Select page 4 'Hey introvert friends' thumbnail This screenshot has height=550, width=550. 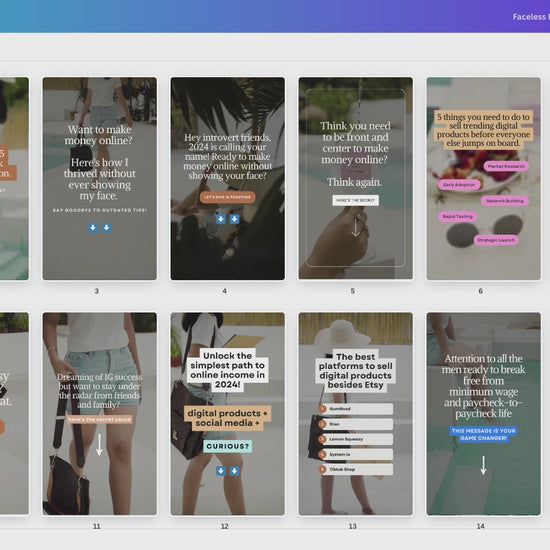pos(228,179)
